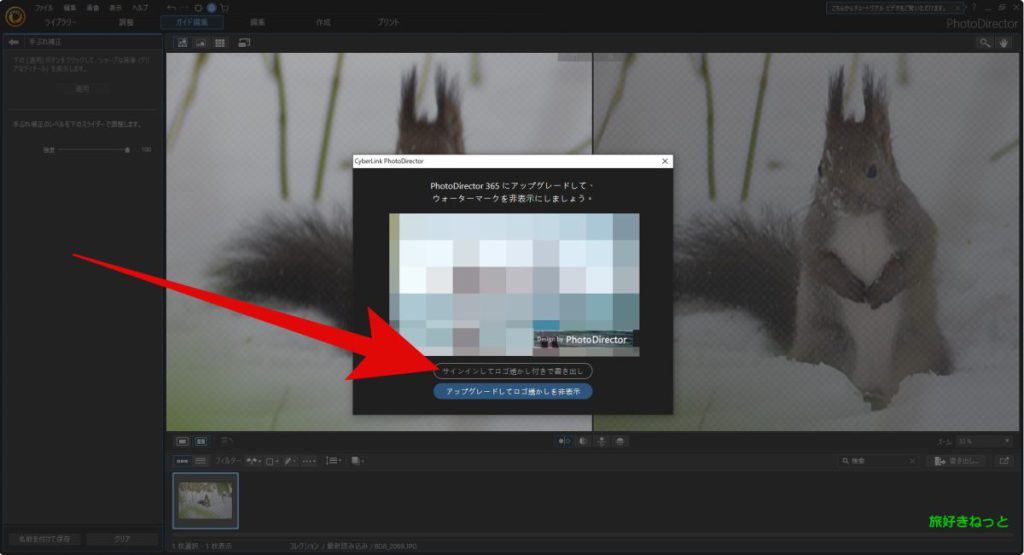Open the 表示 menu
Viewport: 1024px width, 555px height.
click(x=116, y=8)
